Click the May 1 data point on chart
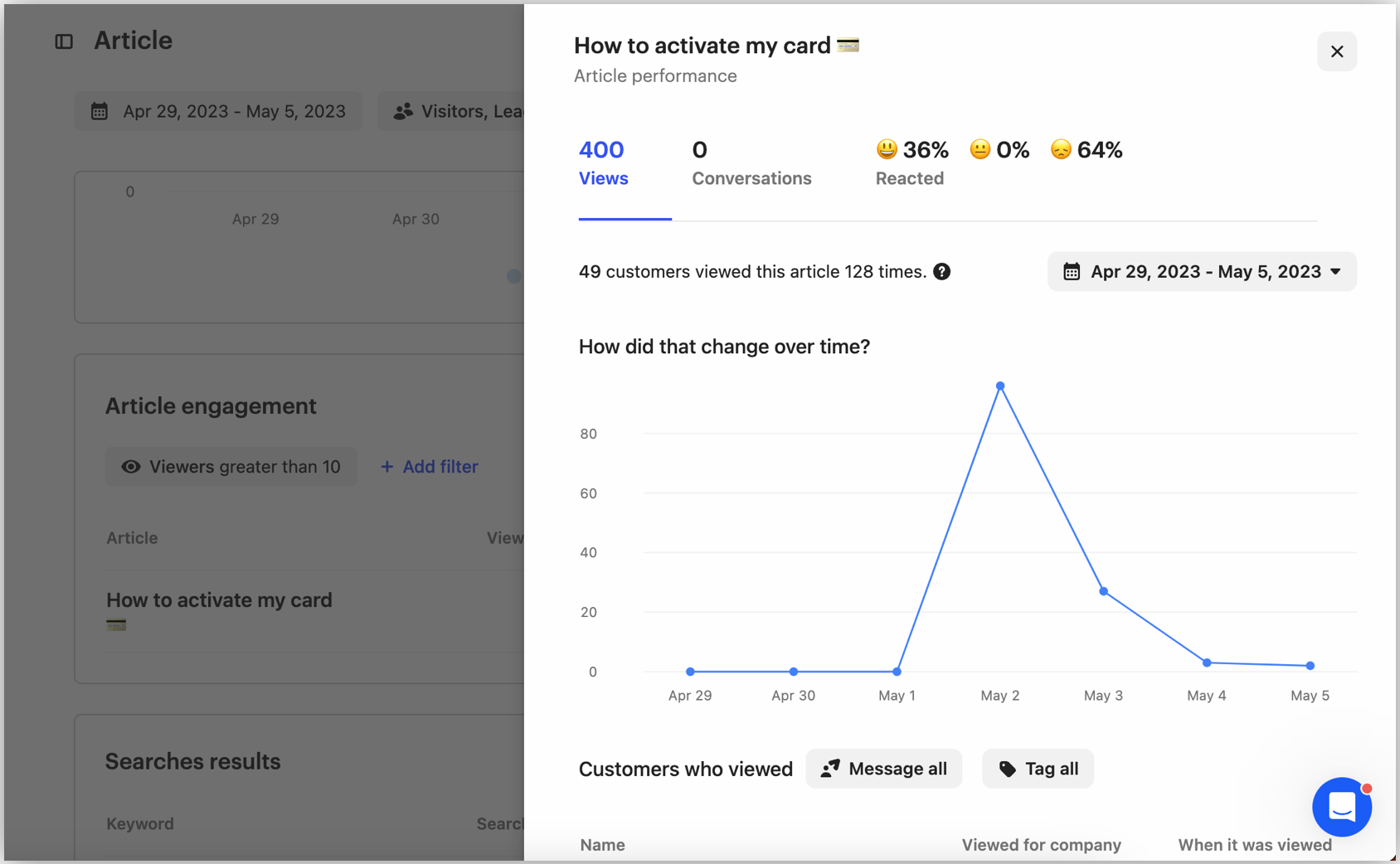This screenshot has width=1400, height=864. pos(897,672)
